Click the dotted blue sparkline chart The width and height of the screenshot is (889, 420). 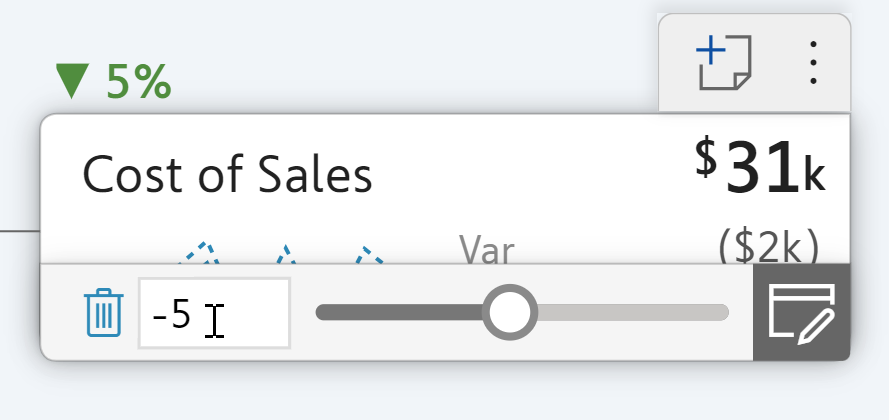[x=286, y=252]
